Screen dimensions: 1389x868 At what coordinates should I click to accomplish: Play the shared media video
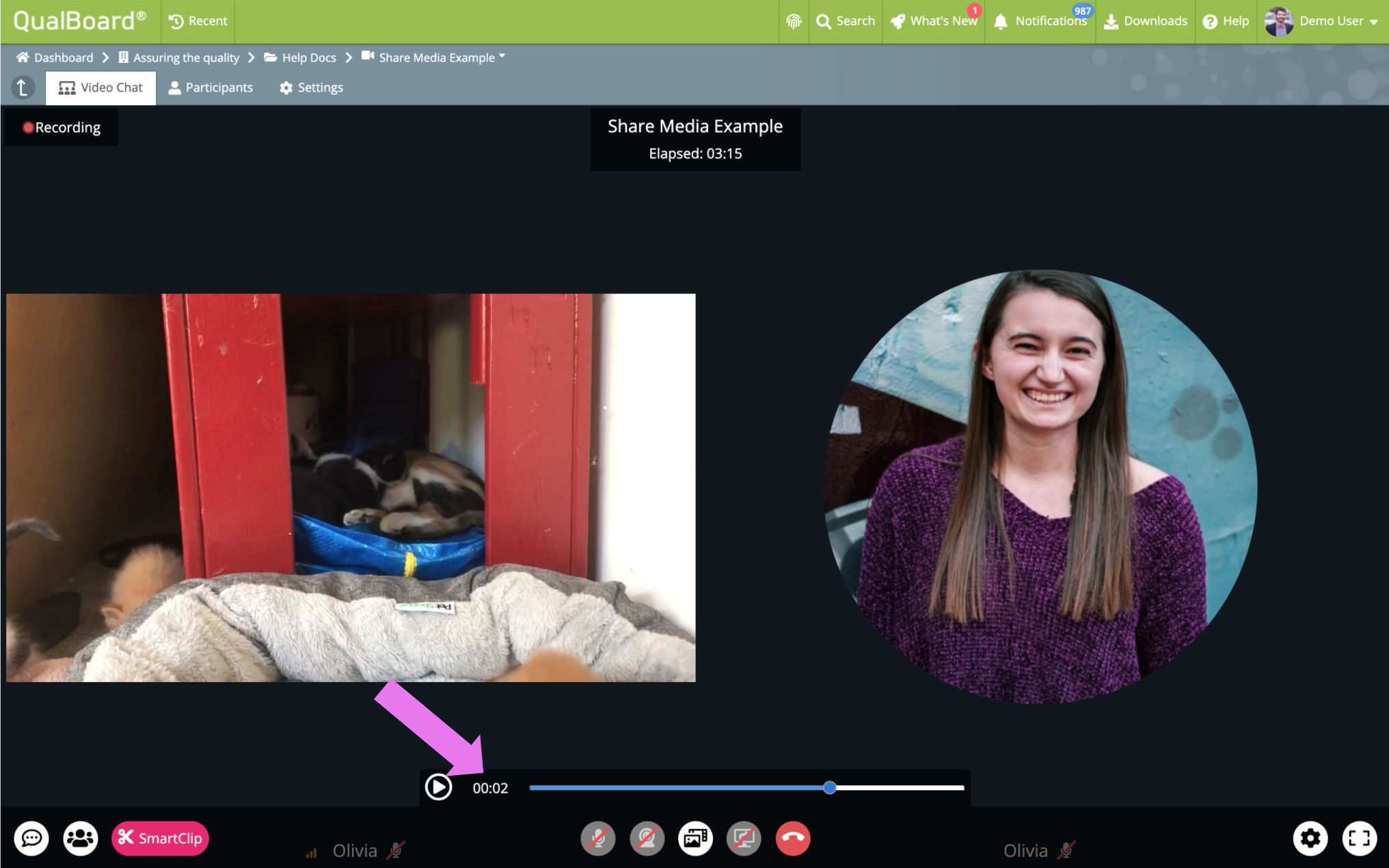(x=438, y=787)
